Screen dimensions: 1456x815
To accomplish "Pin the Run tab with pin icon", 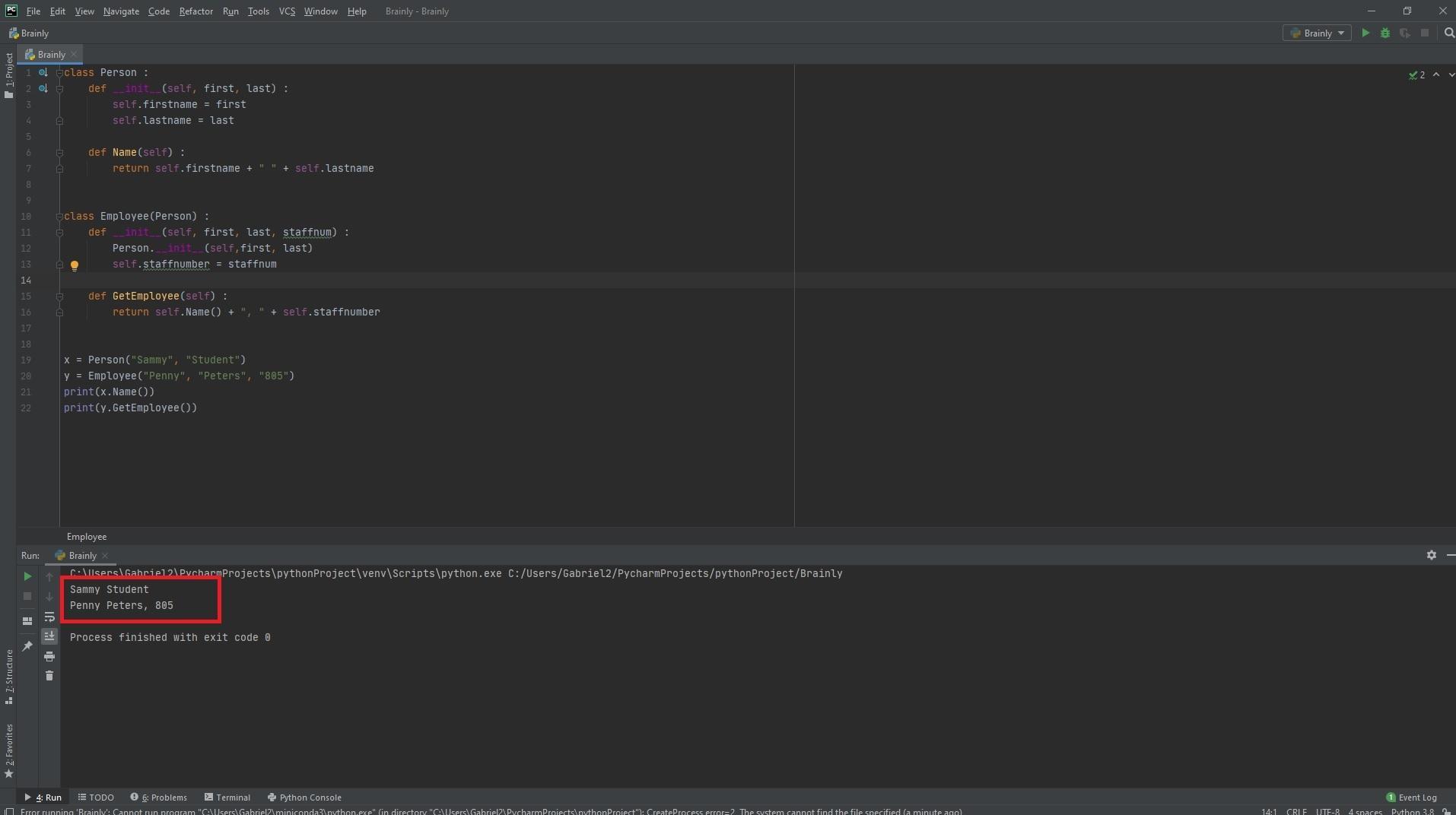I will click(27, 646).
